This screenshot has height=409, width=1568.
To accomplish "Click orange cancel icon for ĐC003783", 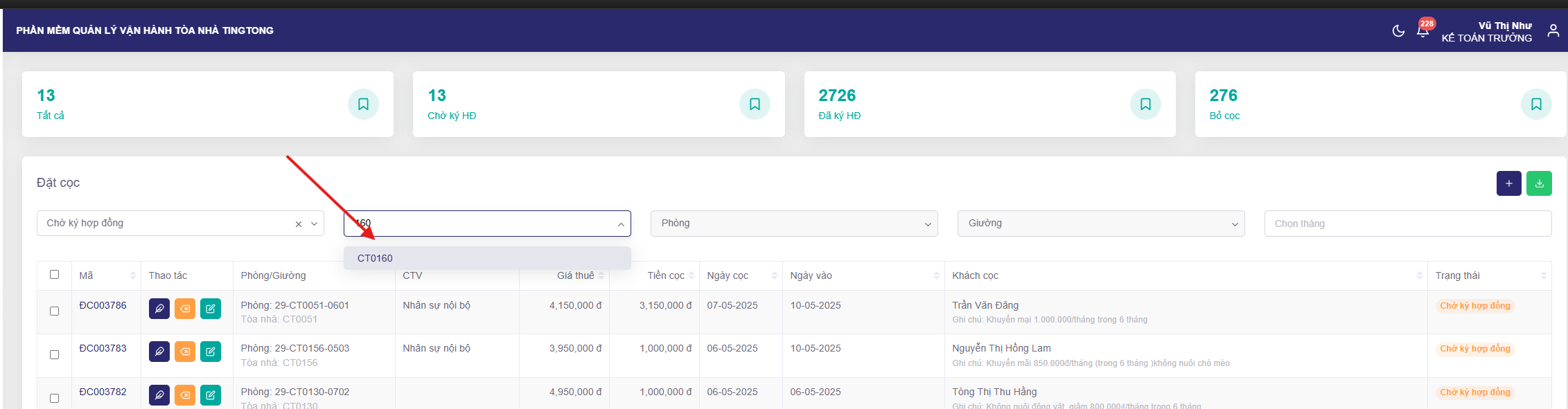I will click(185, 352).
